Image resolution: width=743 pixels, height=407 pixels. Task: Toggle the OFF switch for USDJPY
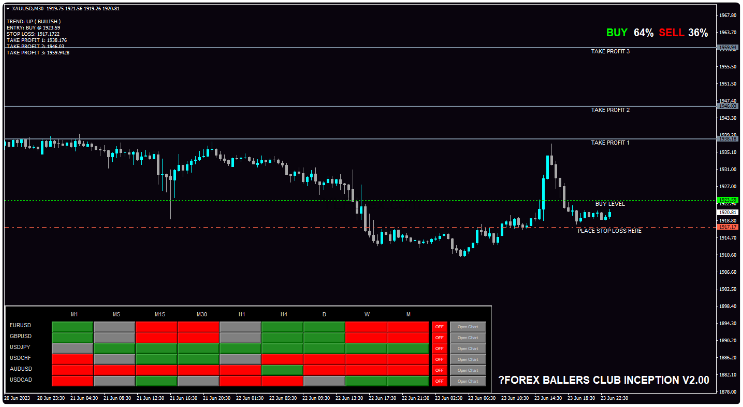point(439,348)
